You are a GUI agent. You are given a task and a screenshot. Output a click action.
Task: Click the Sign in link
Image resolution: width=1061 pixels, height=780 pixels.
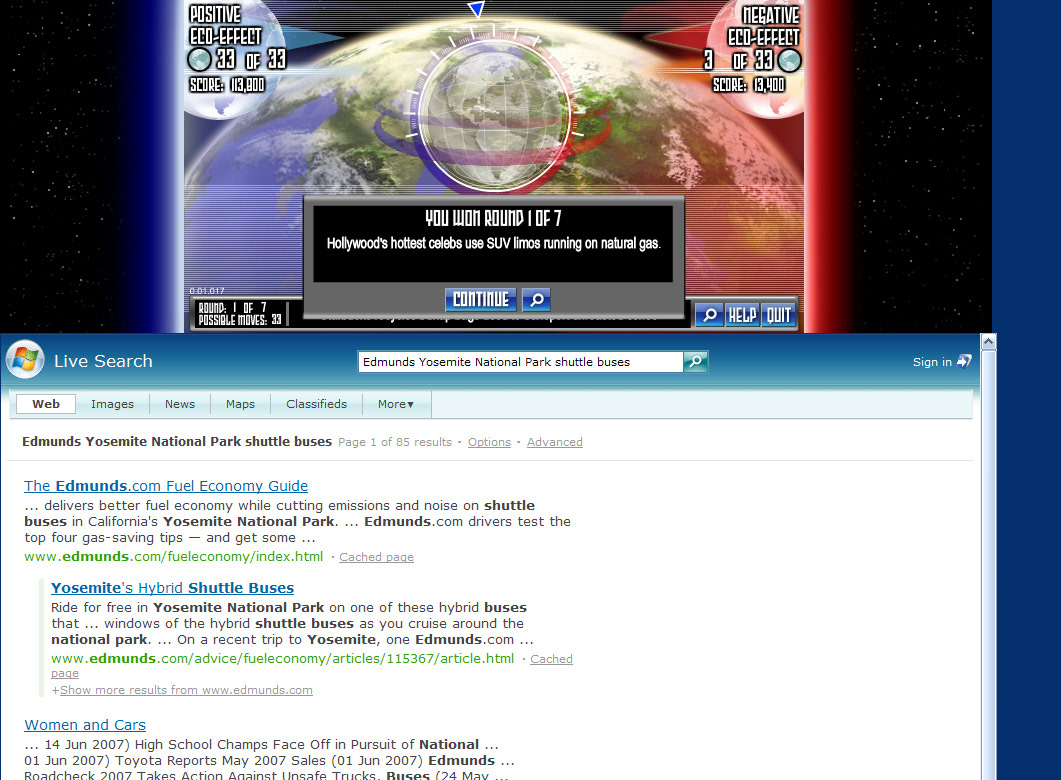click(x=932, y=362)
